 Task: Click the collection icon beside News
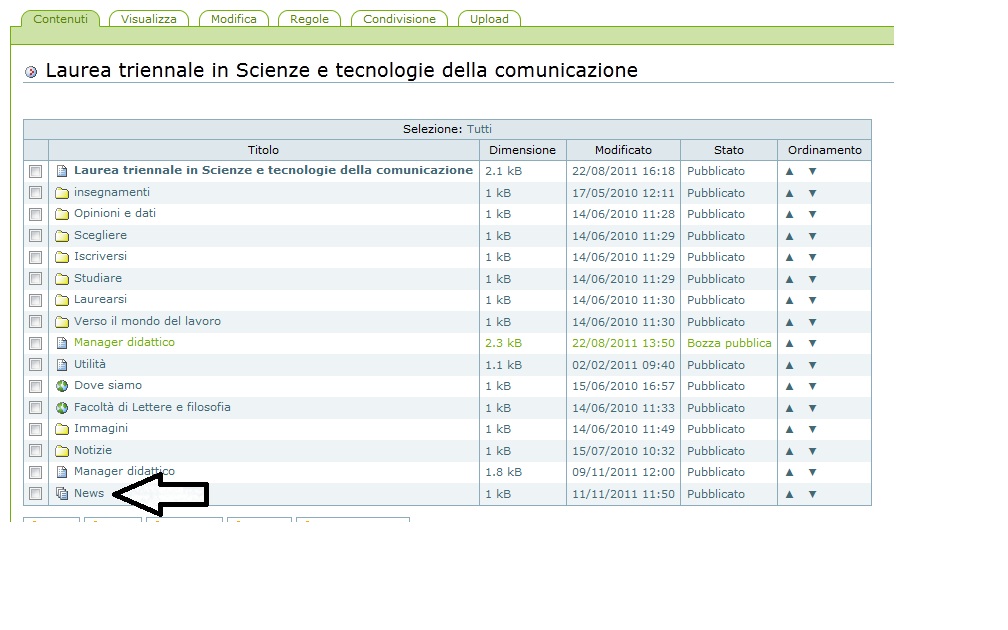pos(62,494)
